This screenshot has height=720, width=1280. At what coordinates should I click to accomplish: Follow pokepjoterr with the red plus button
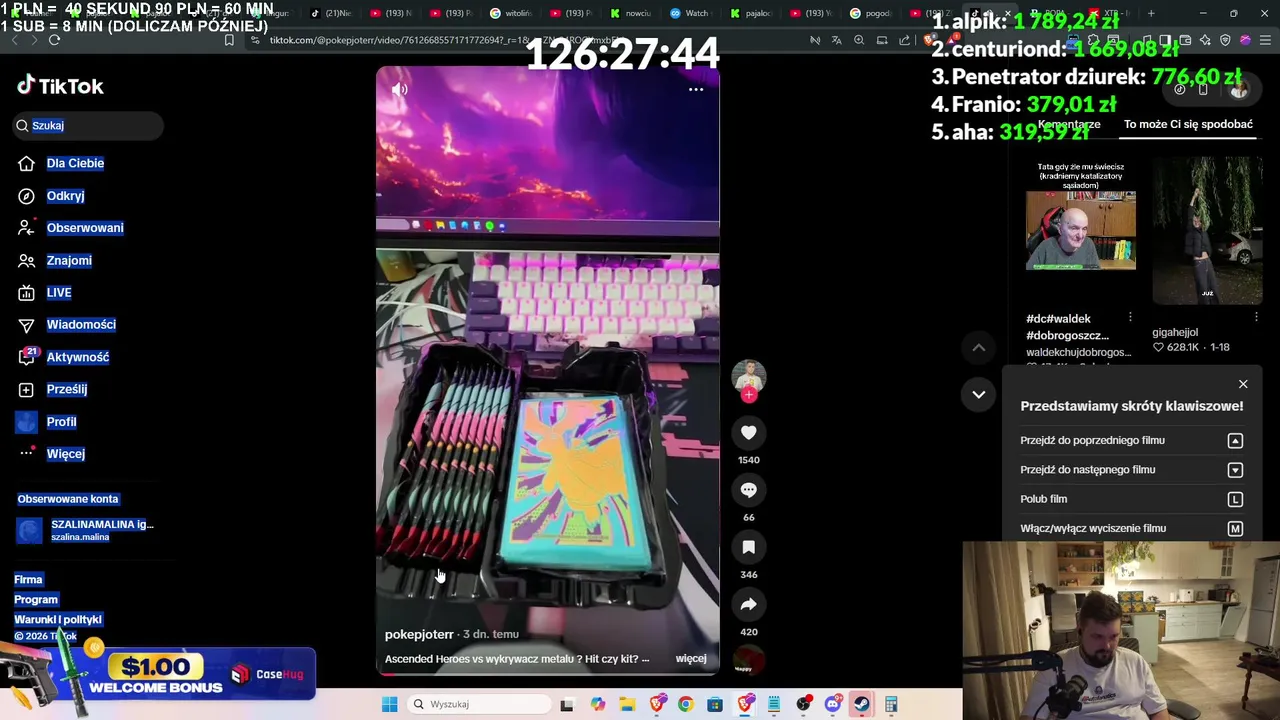click(x=748, y=394)
